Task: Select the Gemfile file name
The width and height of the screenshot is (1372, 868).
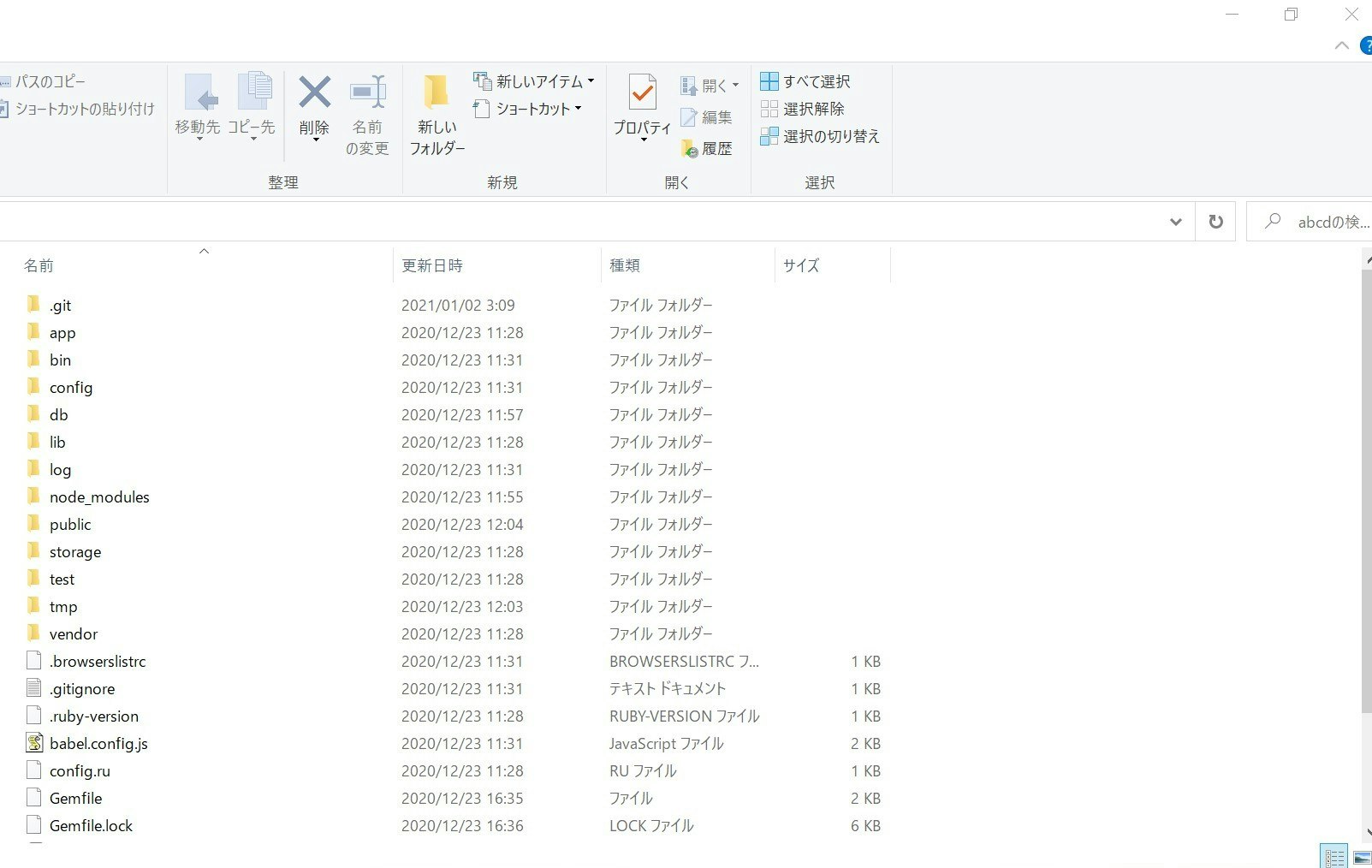Action: (75, 798)
